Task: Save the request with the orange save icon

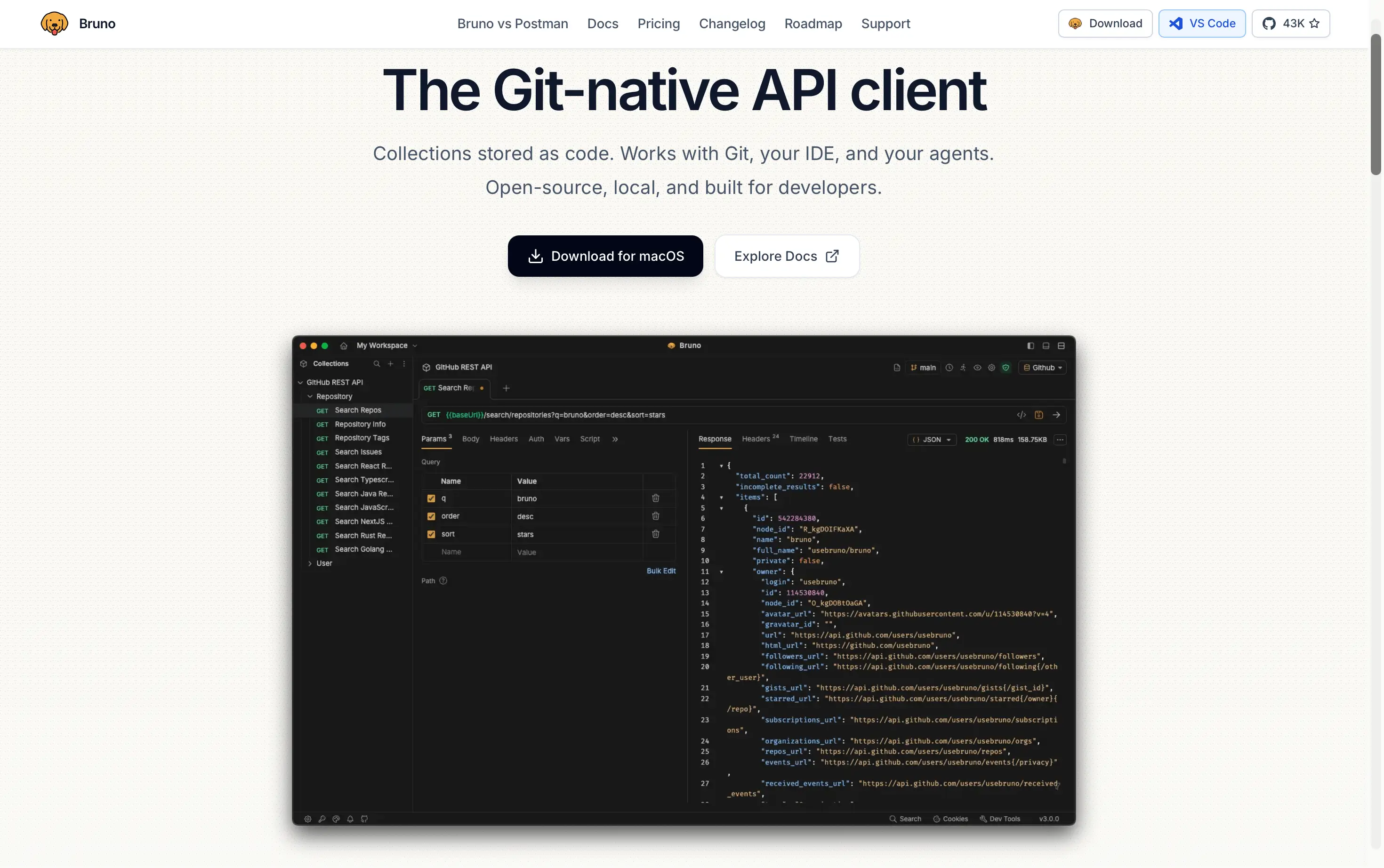Action: pos(1038,415)
